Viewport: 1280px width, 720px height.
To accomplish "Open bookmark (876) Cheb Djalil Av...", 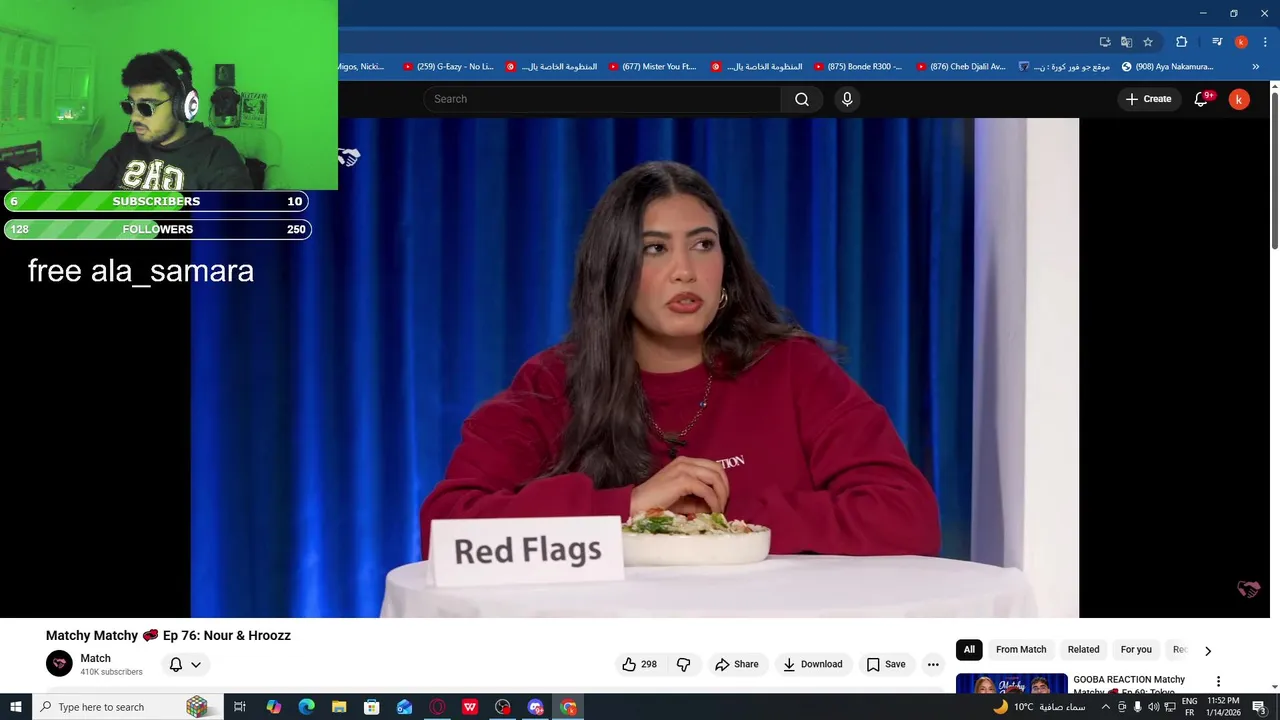I will (960, 67).
